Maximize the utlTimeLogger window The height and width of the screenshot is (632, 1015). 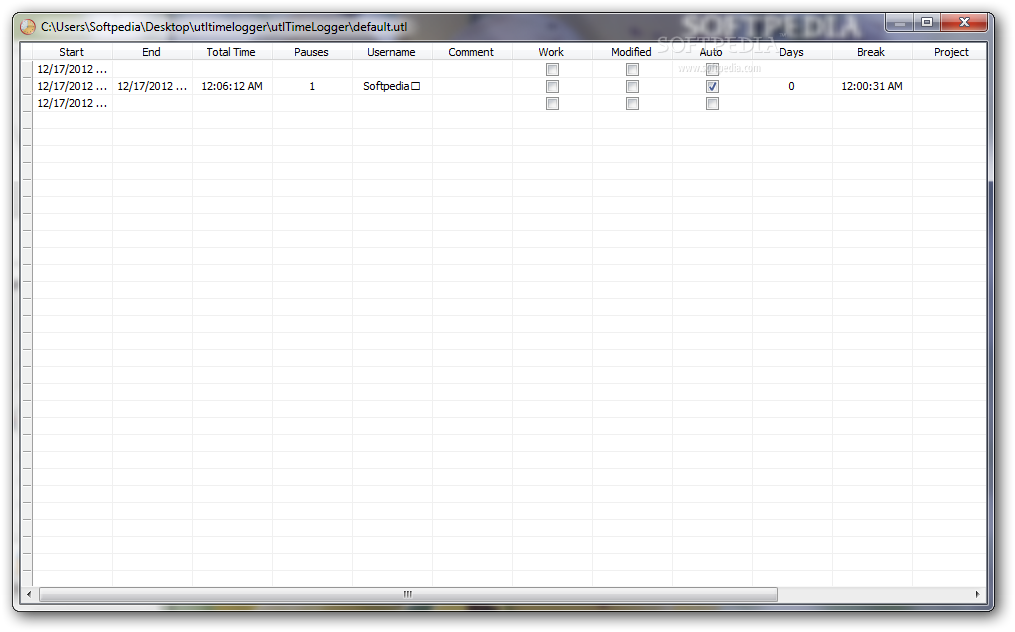point(927,23)
